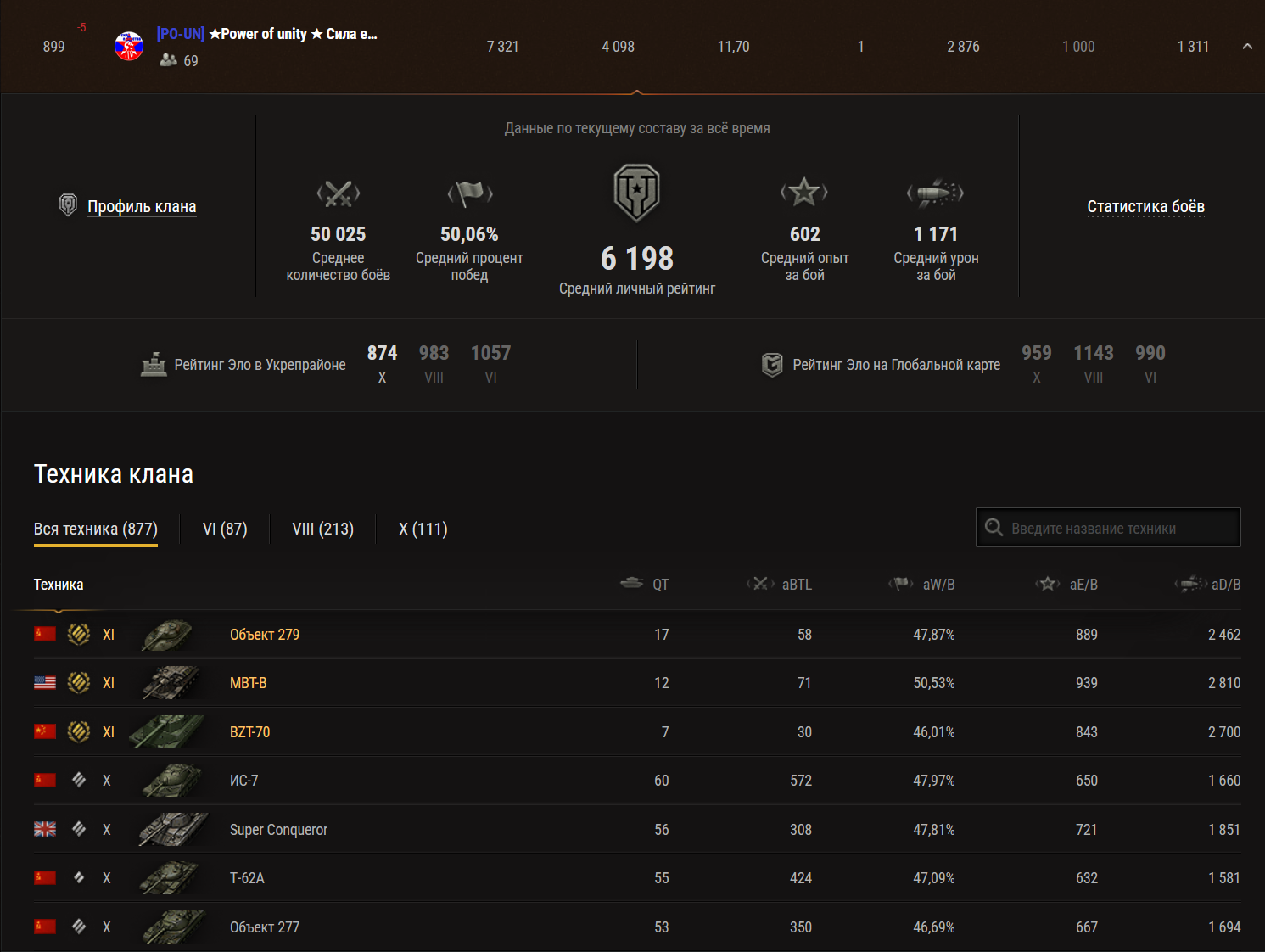Click the T-62A tank thumbnail

coord(171,878)
